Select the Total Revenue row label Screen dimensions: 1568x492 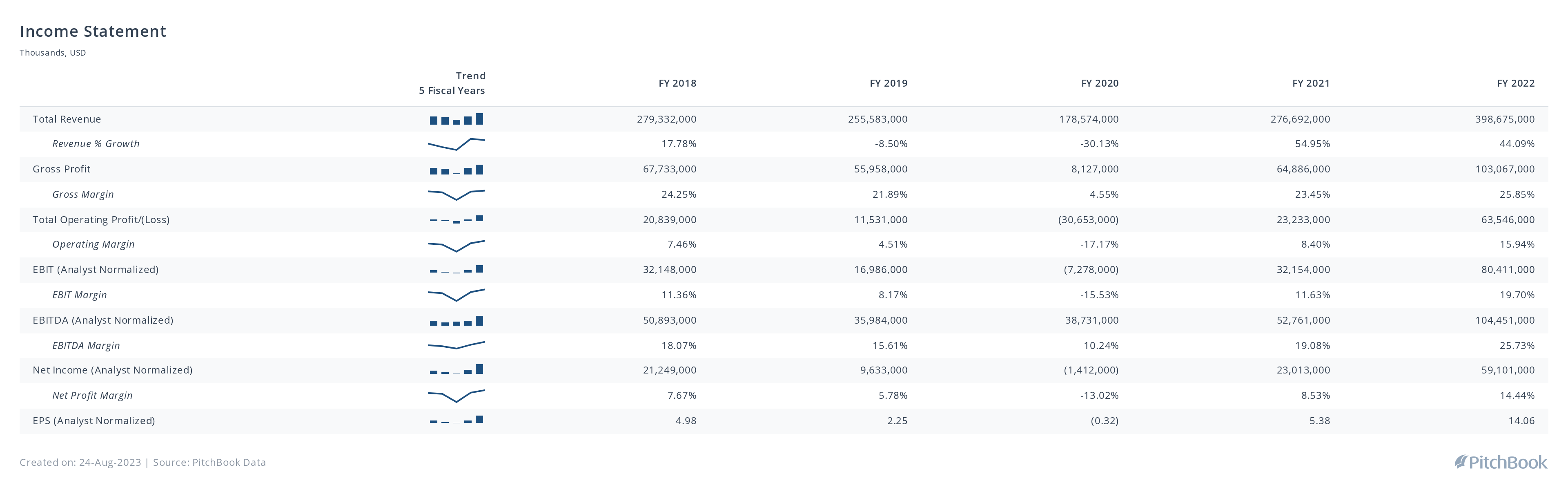[x=67, y=119]
